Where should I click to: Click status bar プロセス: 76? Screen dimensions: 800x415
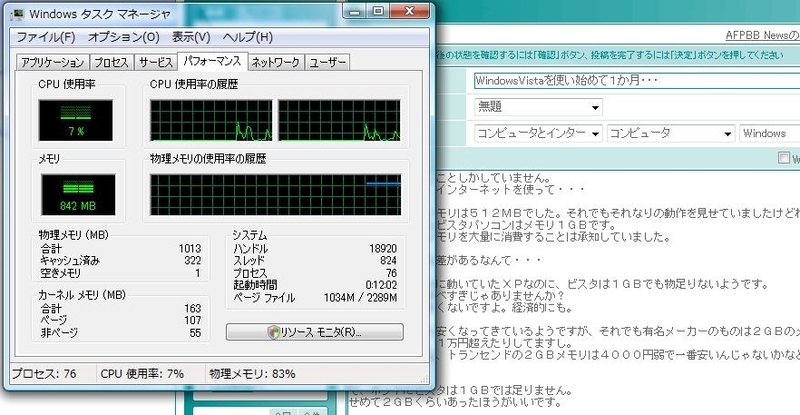pos(44,374)
